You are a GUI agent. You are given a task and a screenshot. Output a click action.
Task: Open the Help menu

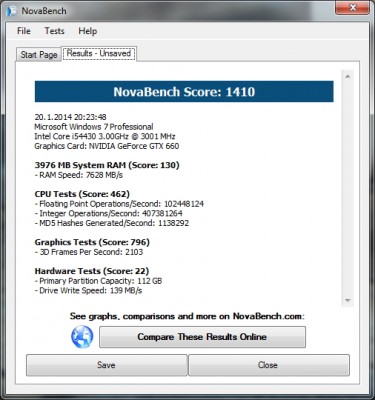click(88, 31)
